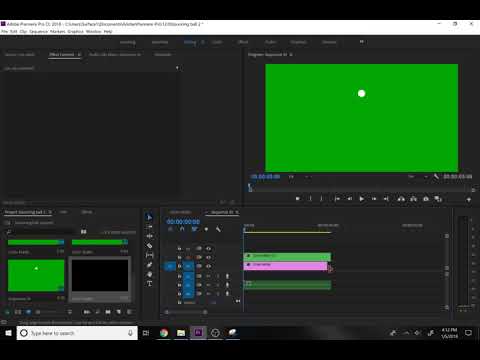Select the Track Select Forward tool

[x=149, y=227]
